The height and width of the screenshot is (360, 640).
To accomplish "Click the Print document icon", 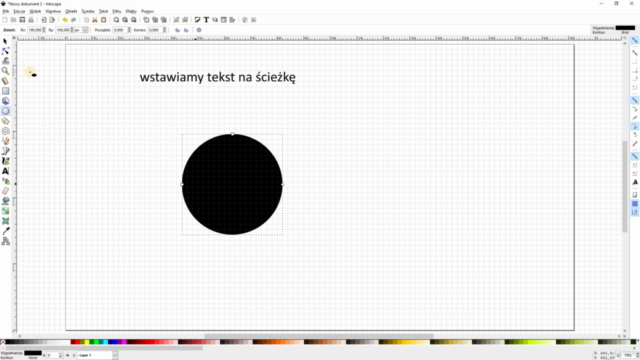I will (x=31, y=20).
